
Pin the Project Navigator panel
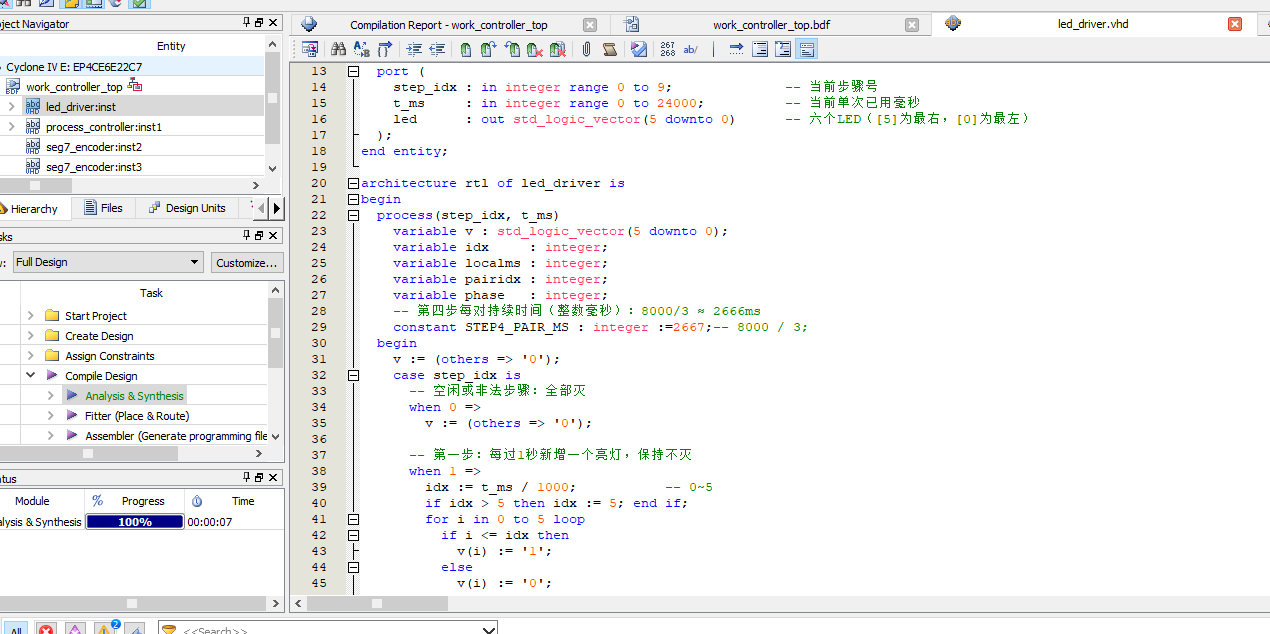point(247,22)
